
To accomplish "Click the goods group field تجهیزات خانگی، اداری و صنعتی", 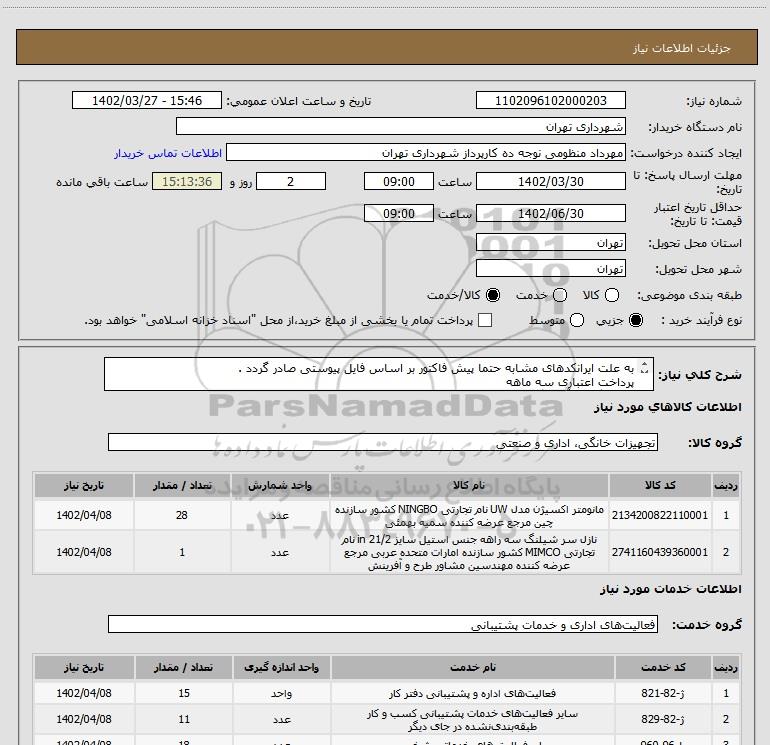I will 383,442.
